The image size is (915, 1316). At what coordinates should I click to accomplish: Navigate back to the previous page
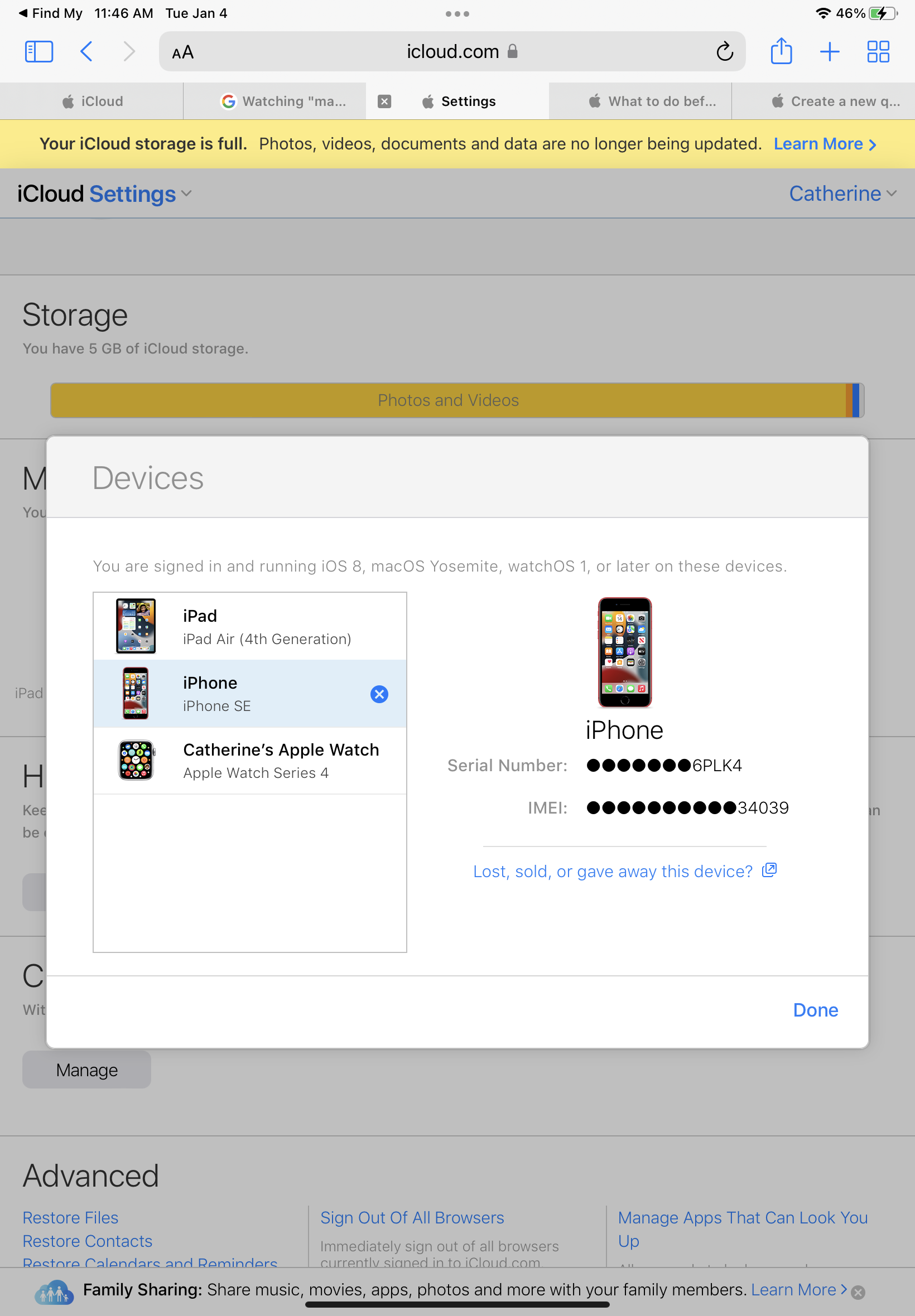click(x=86, y=51)
